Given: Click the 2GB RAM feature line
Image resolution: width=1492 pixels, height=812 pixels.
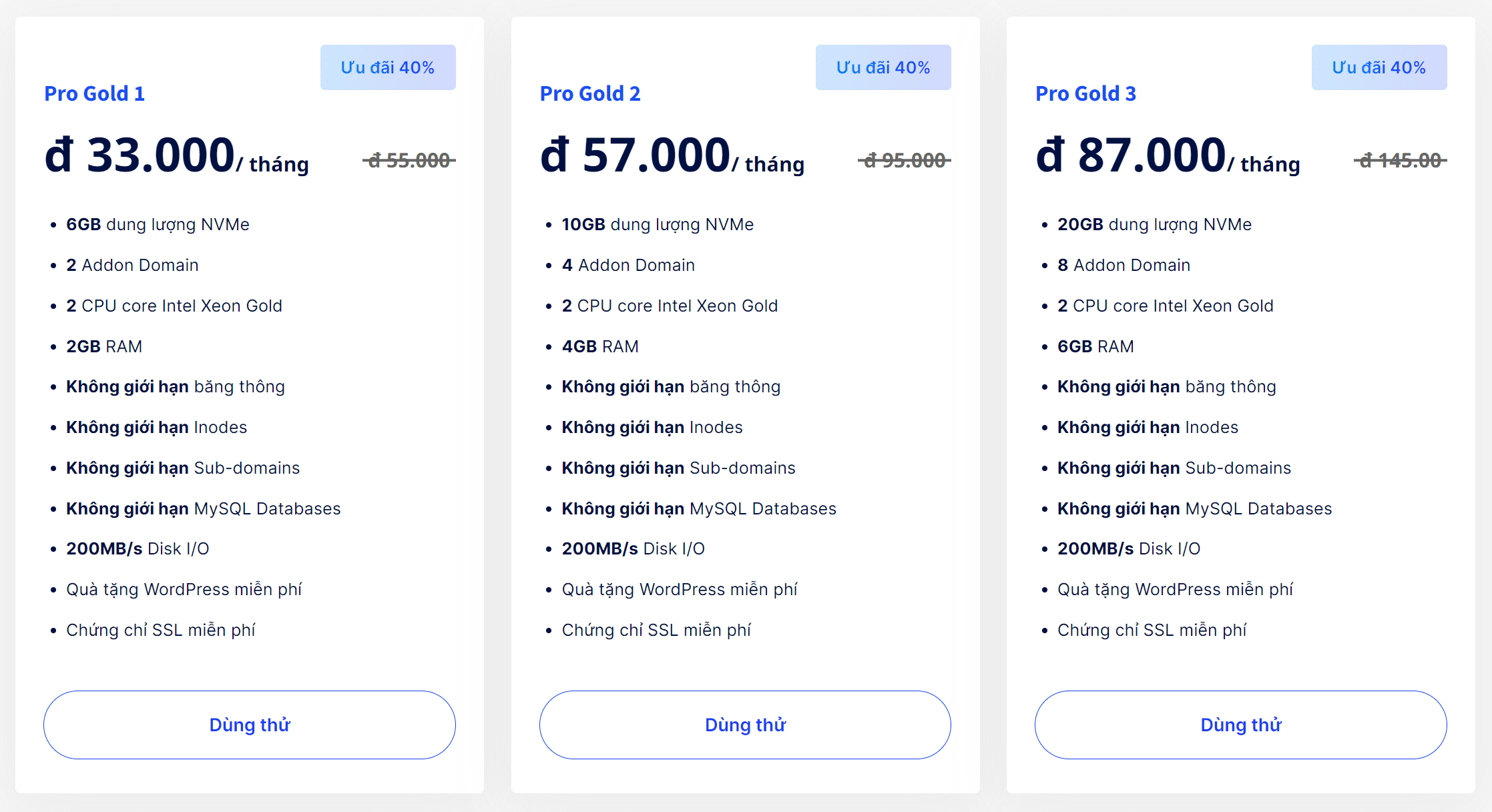Looking at the screenshot, I should [x=104, y=346].
